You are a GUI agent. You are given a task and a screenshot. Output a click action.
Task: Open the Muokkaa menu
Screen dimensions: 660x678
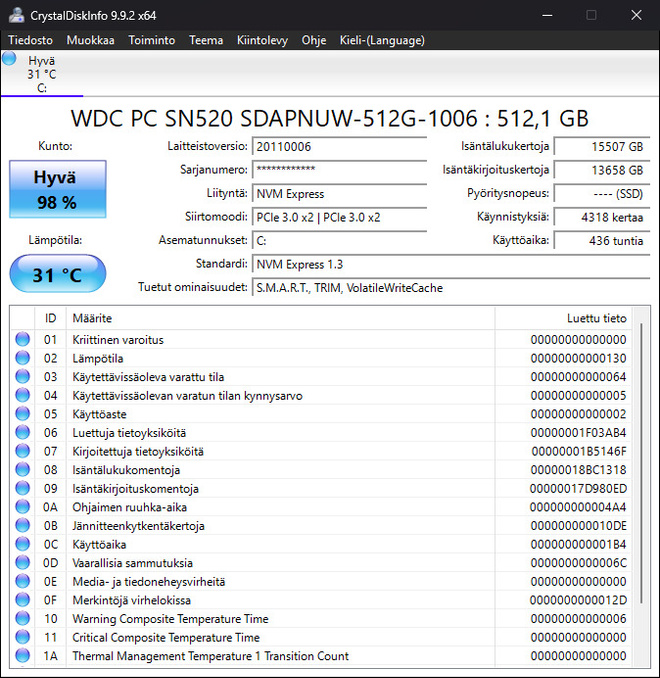point(90,40)
